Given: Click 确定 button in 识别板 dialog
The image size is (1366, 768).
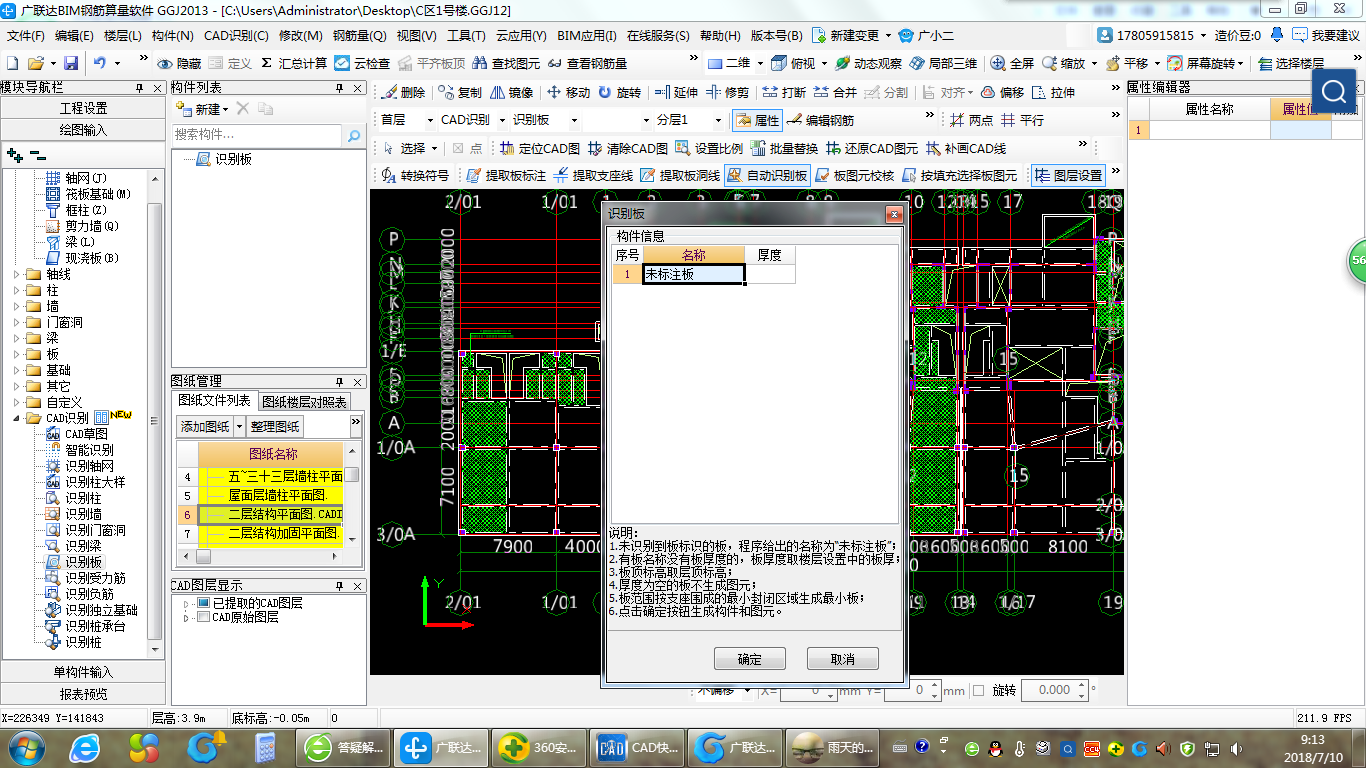Looking at the screenshot, I should coord(749,659).
